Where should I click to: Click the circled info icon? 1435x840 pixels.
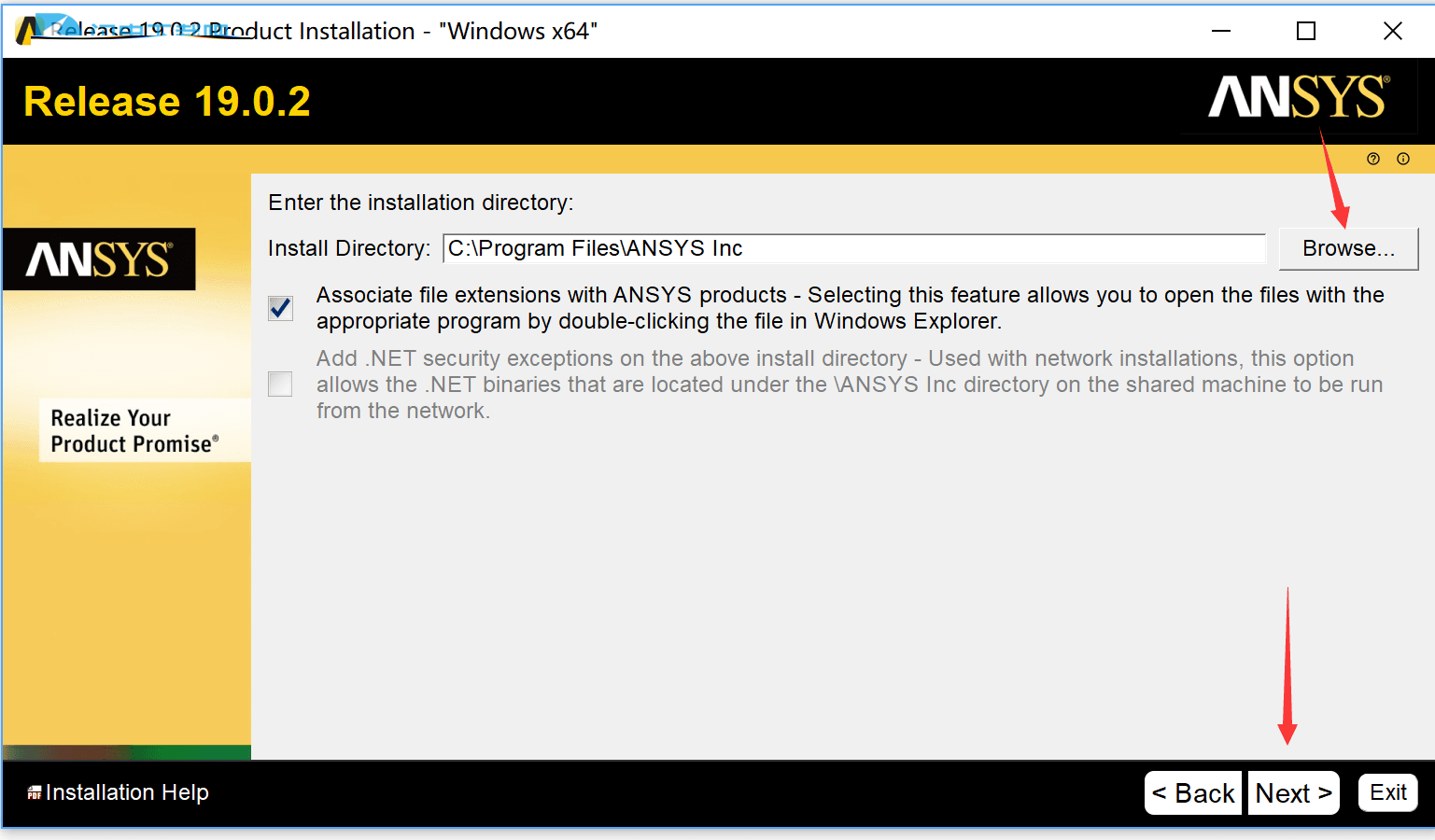(x=1402, y=159)
